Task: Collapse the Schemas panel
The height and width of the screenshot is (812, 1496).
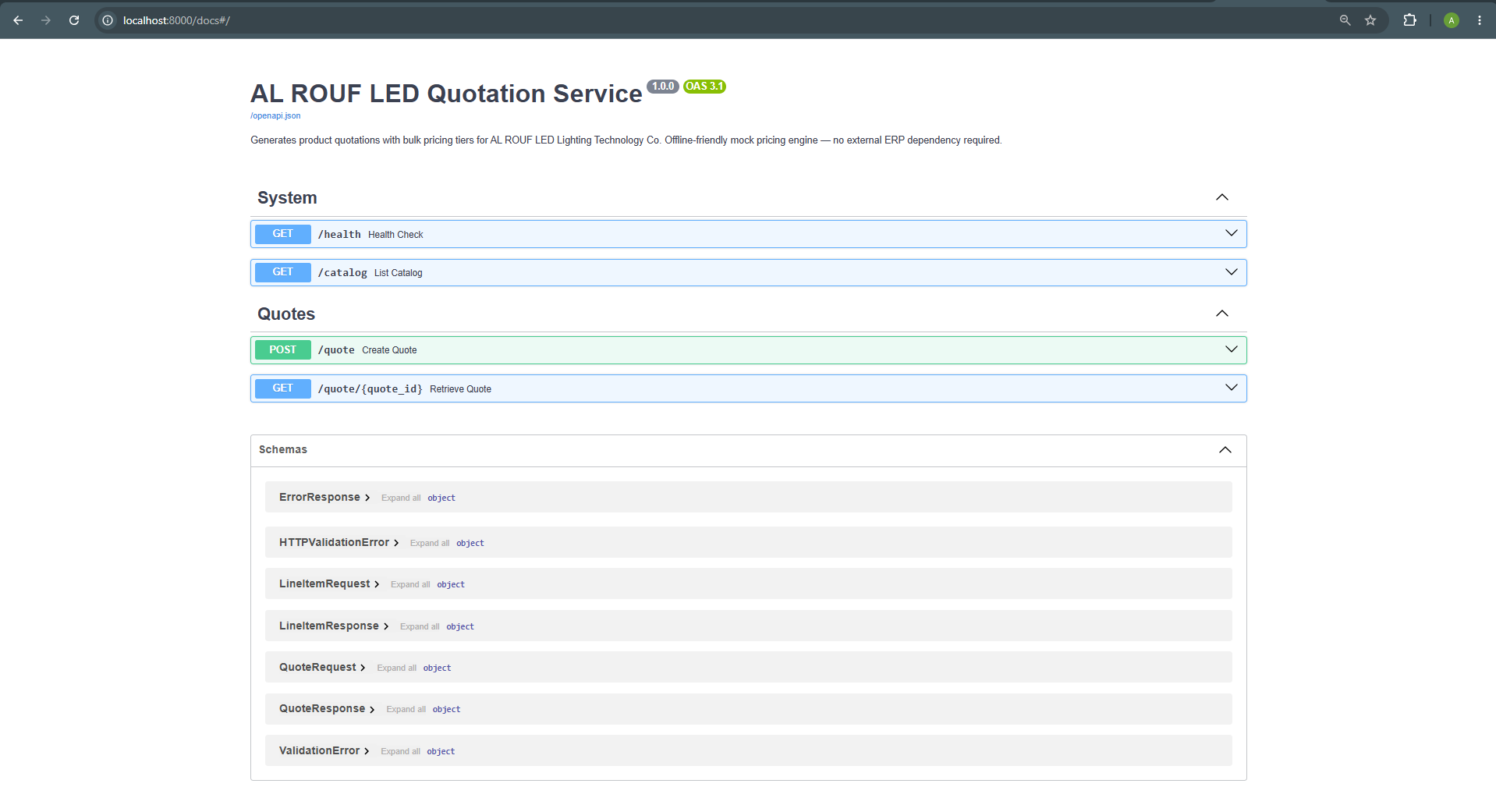Action: (x=1225, y=450)
